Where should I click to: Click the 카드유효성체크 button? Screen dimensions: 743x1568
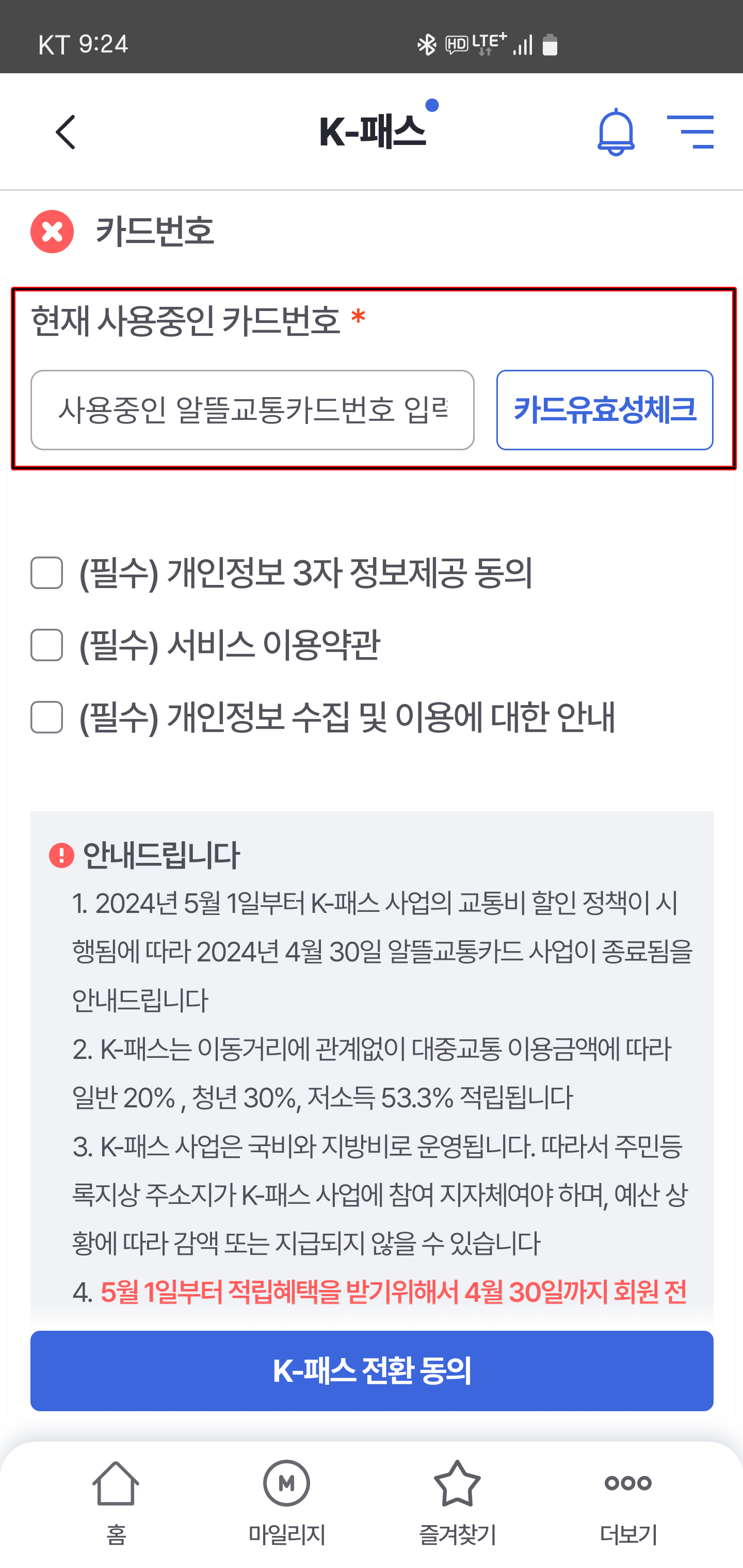coord(605,410)
